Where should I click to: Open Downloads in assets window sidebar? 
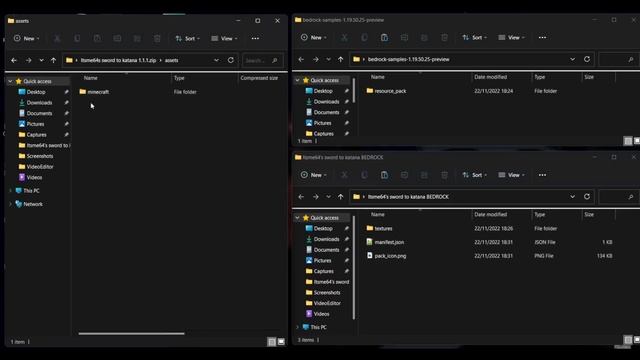pyautogui.click(x=39, y=103)
